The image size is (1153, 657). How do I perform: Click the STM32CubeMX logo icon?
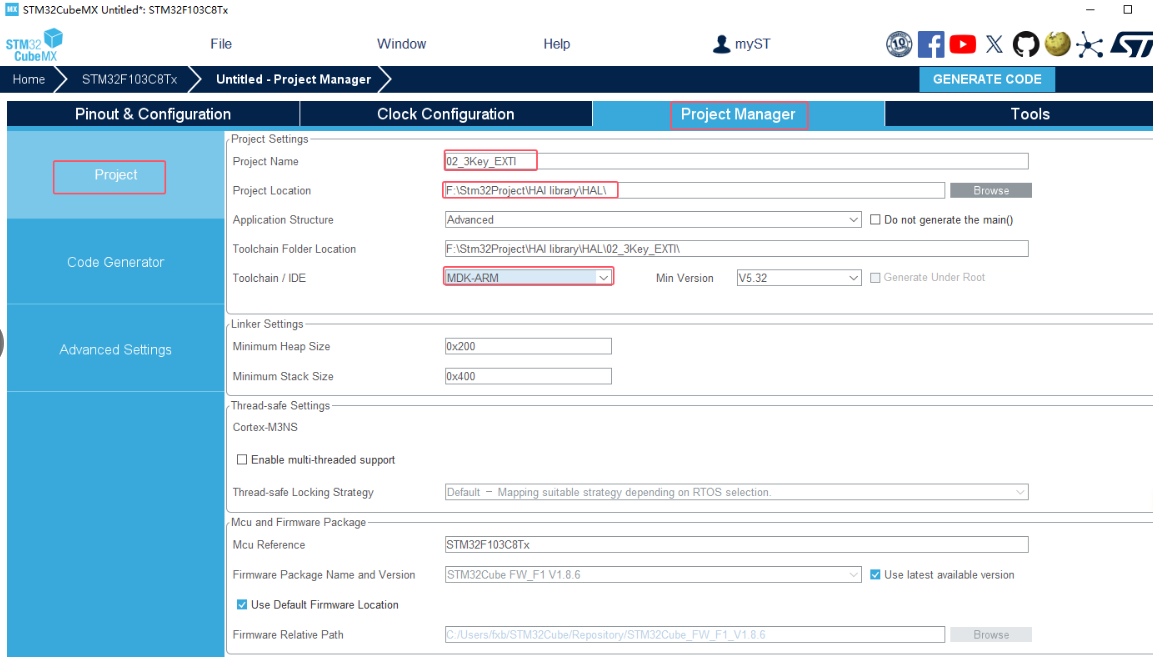(35, 45)
